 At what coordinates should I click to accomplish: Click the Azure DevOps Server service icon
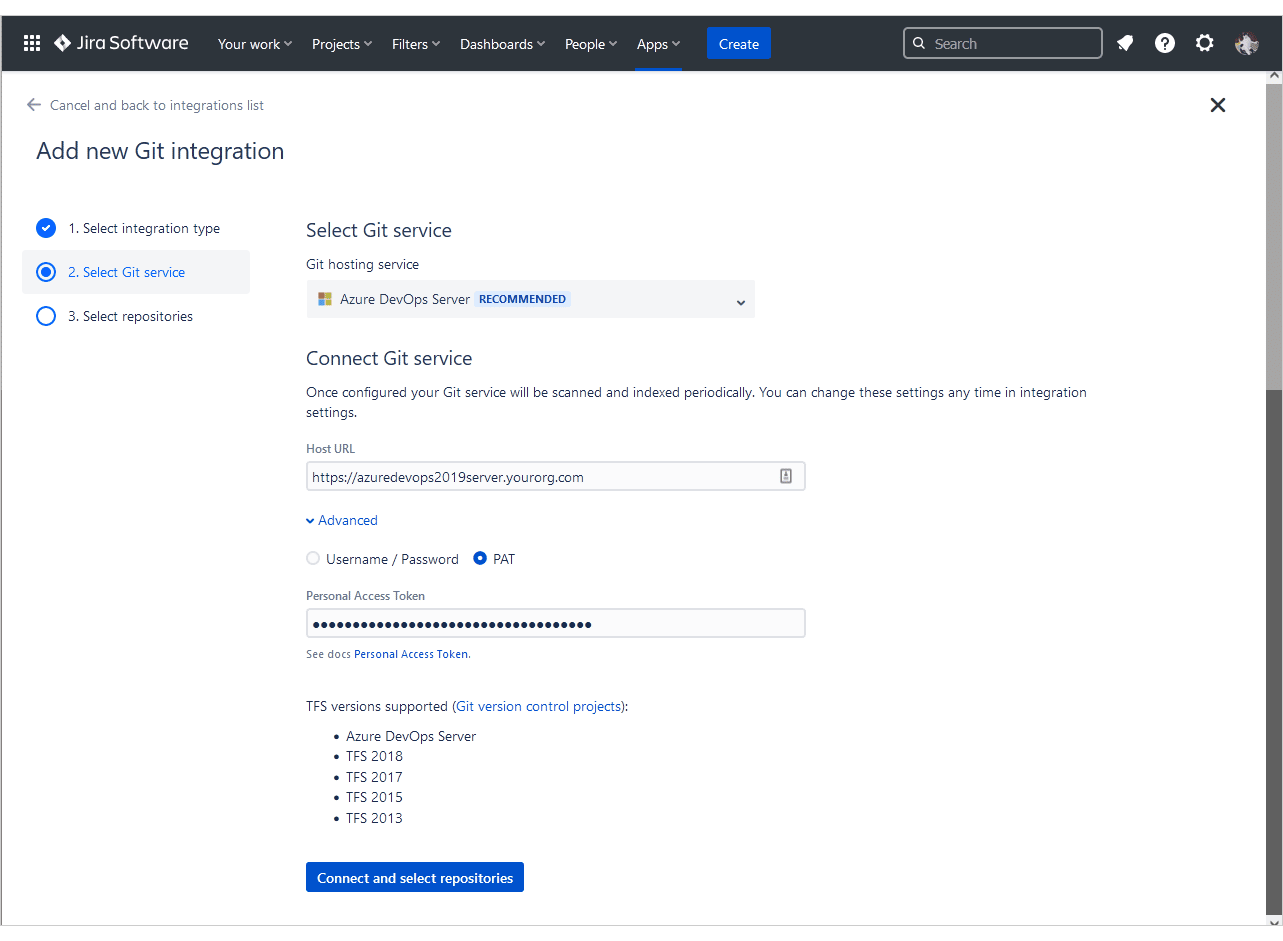click(323, 298)
